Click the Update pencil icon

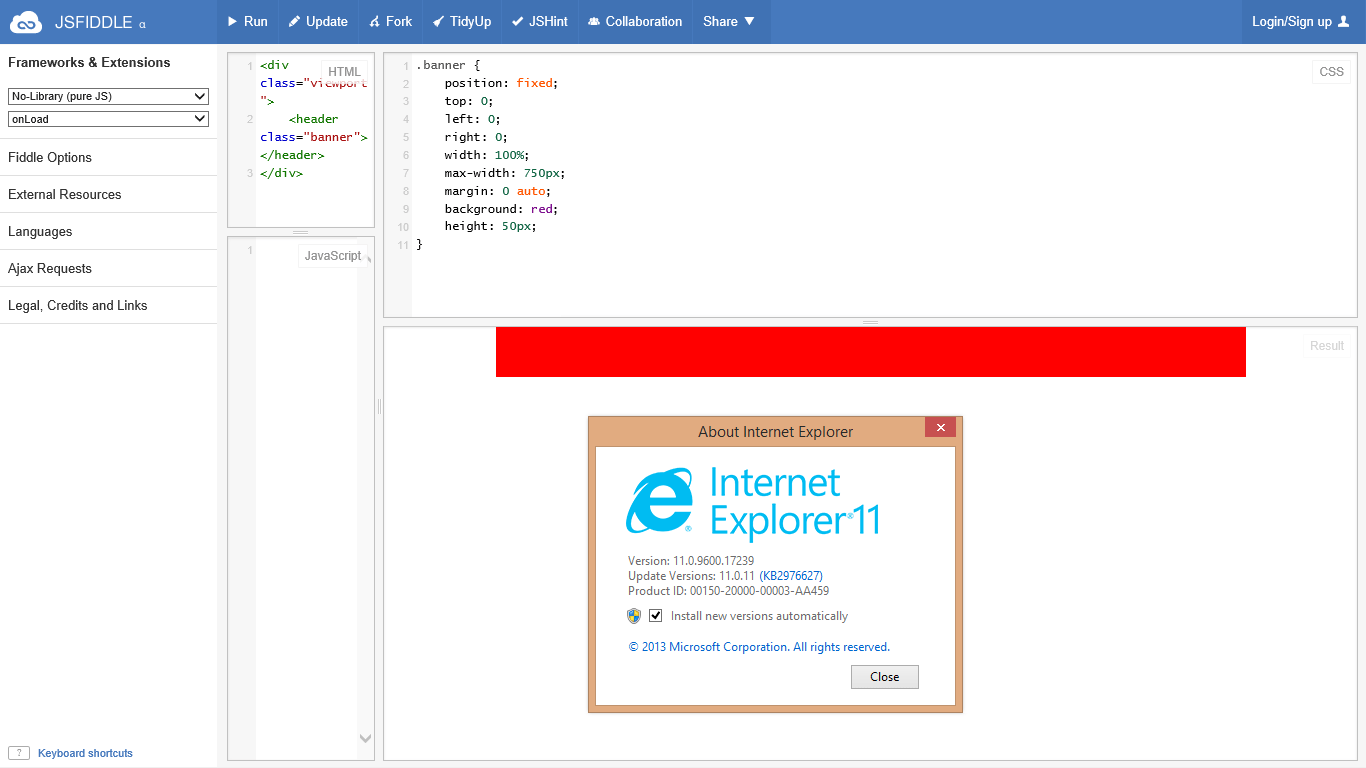click(295, 21)
